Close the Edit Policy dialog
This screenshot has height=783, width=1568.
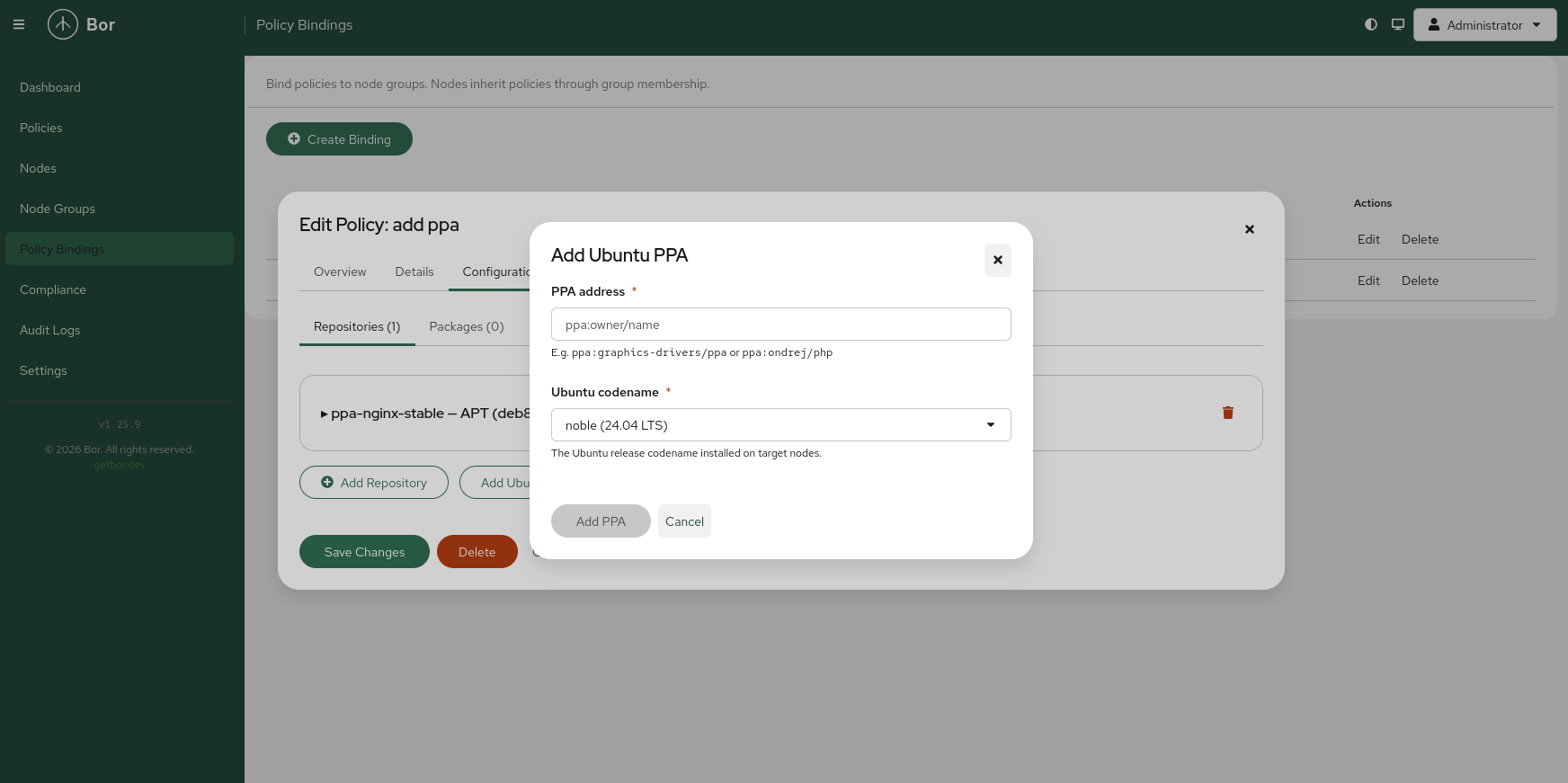tap(1250, 229)
